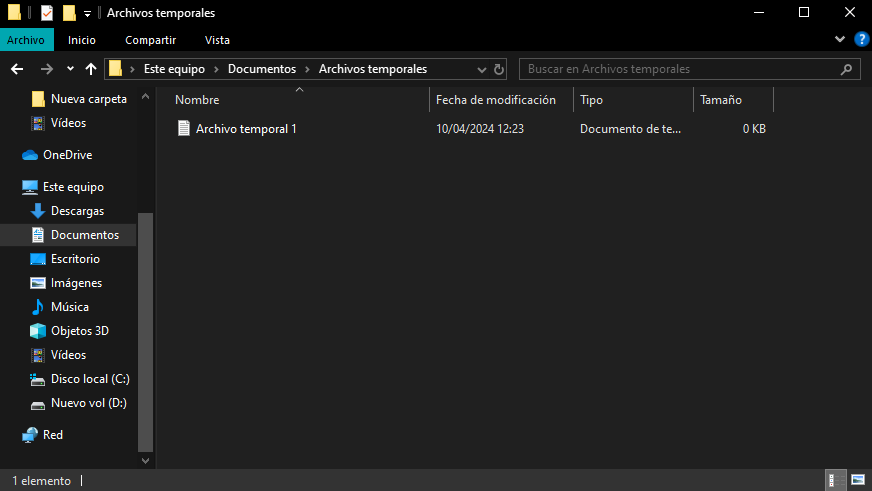Screen dimensions: 872x491
Task: Switch to details view in status bar
Action: [836, 480]
